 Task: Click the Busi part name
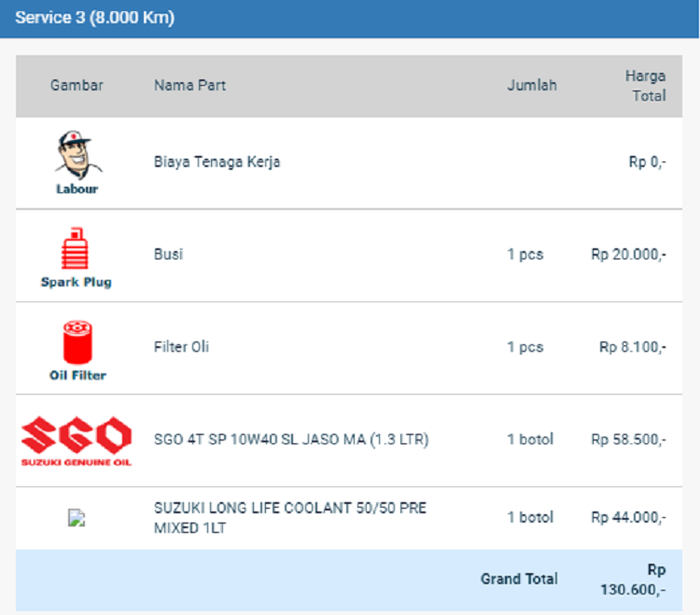point(168,255)
